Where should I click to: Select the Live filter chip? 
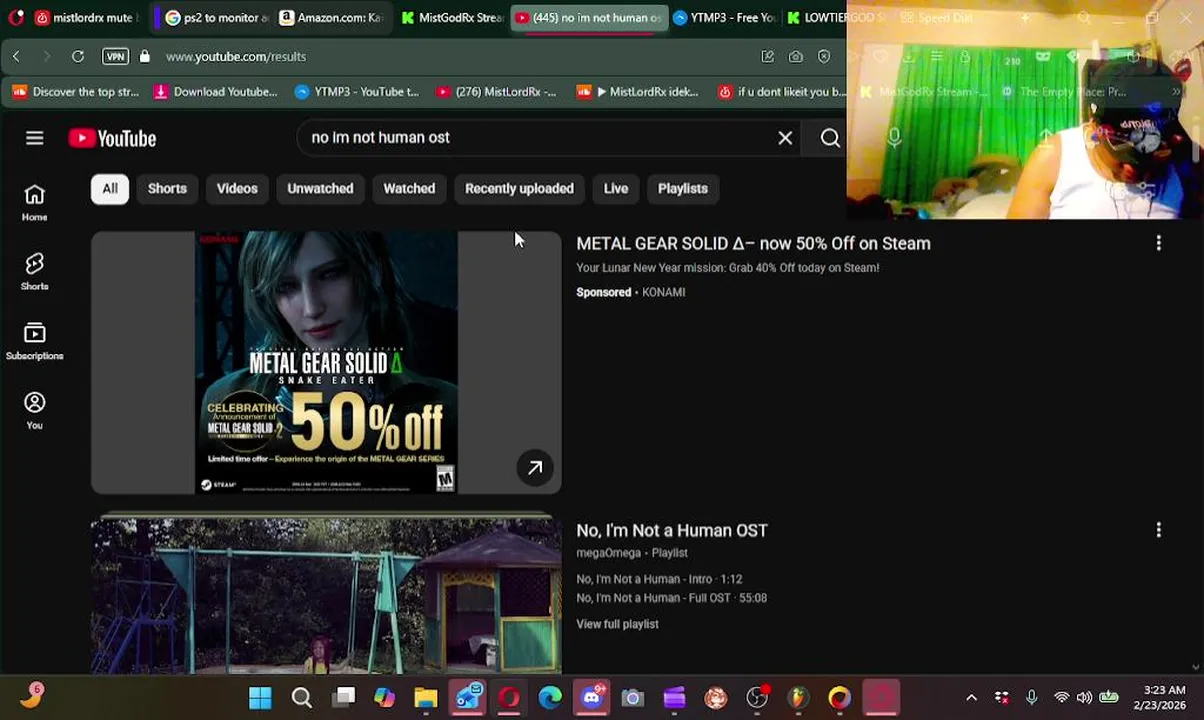pyautogui.click(x=616, y=188)
